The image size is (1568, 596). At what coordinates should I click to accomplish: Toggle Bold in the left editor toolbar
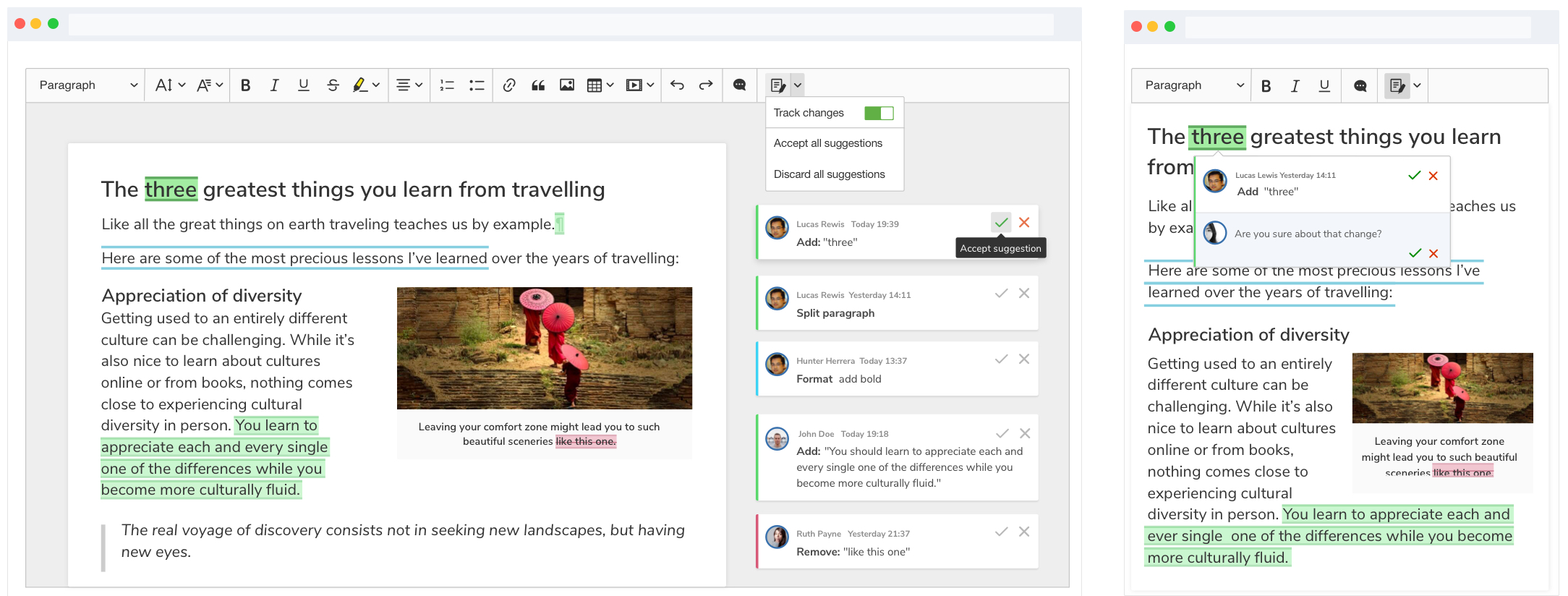[246, 85]
